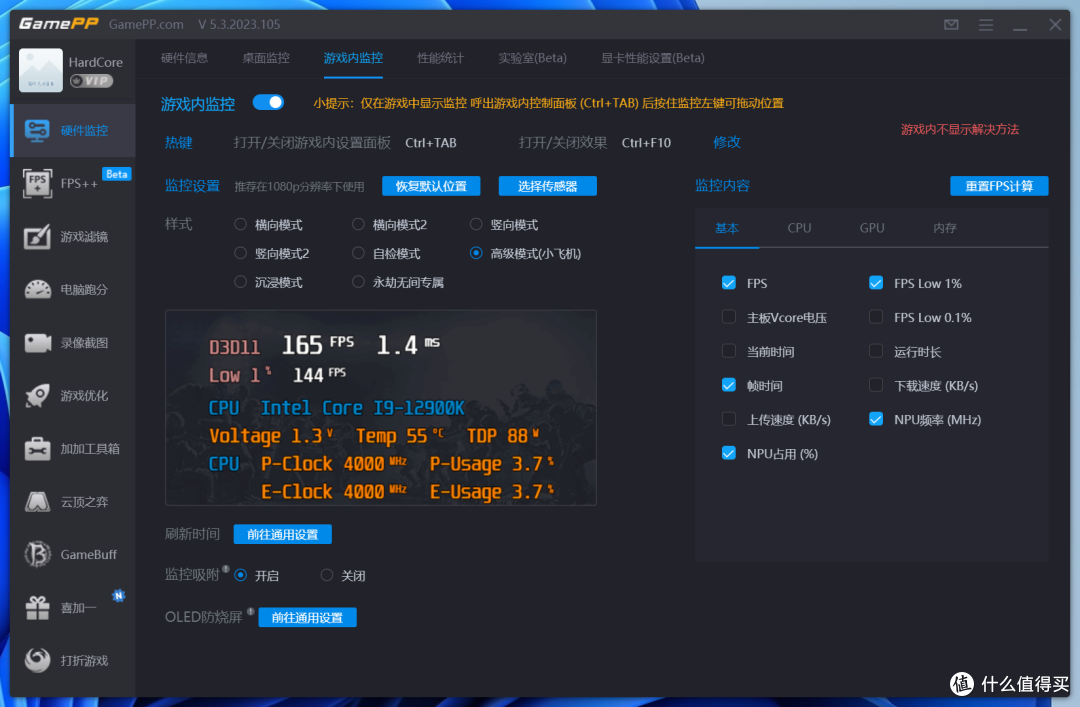Click the mail icon in title bar
Viewport: 1080px width, 707px height.
pyautogui.click(x=951, y=25)
